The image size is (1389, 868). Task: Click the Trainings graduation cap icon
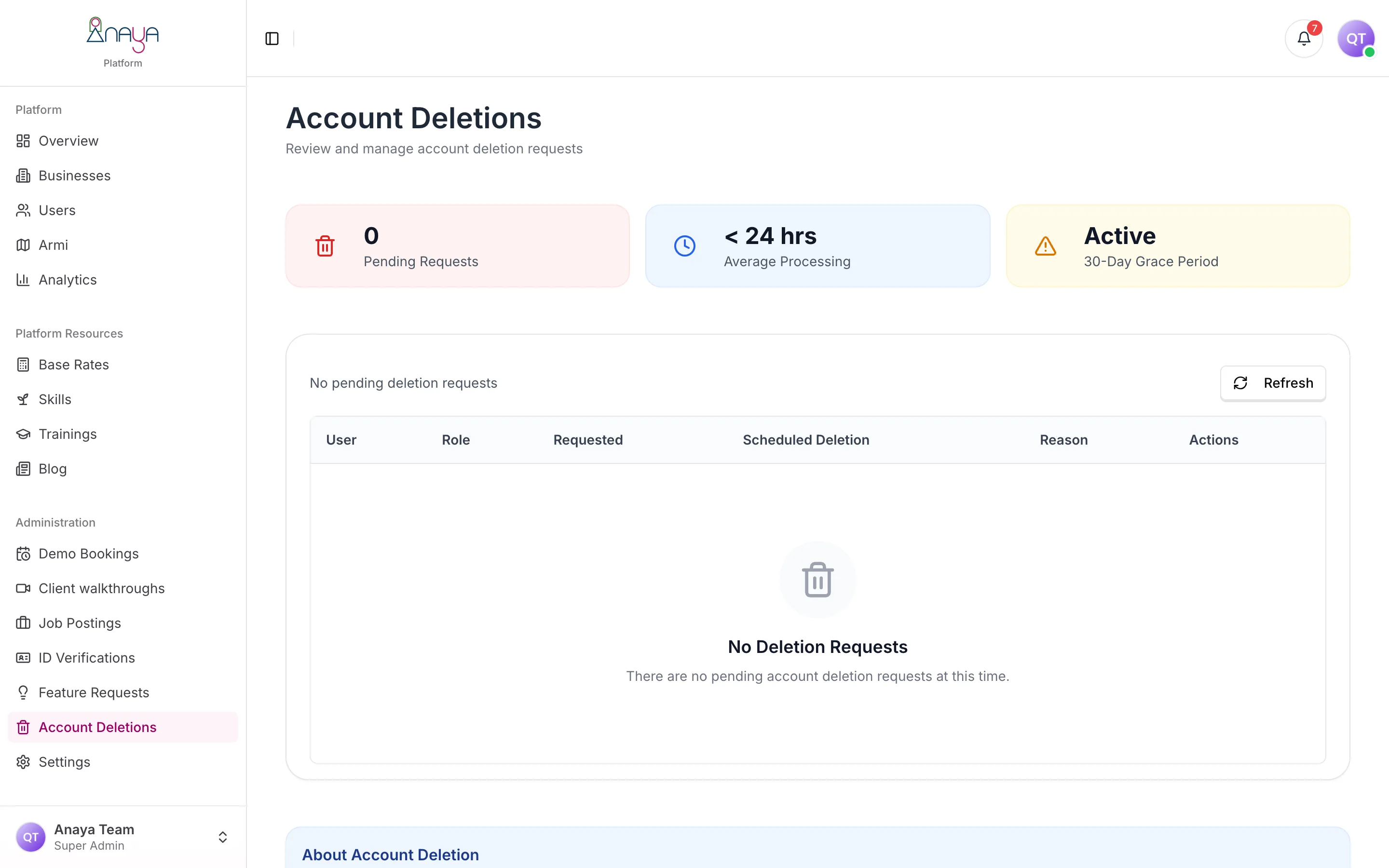tap(23, 434)
